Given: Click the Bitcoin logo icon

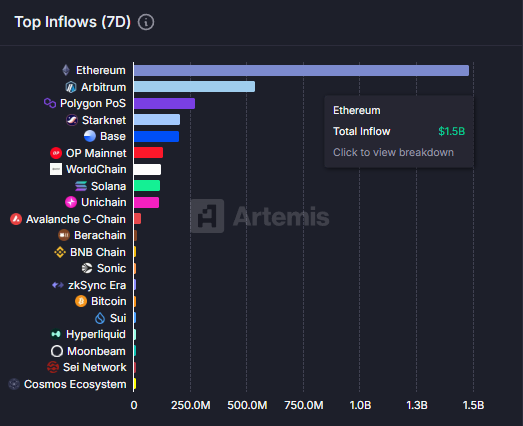Looking at the screenshot, I should (x=81, y=301).
